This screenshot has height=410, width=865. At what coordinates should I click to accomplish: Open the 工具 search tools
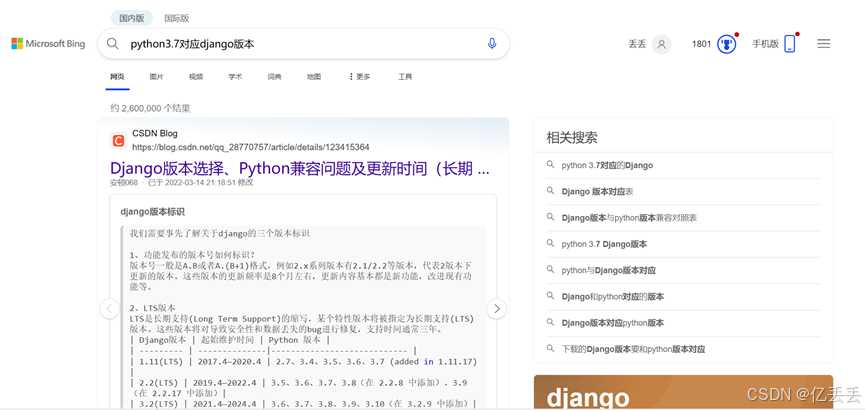[405, 77]
